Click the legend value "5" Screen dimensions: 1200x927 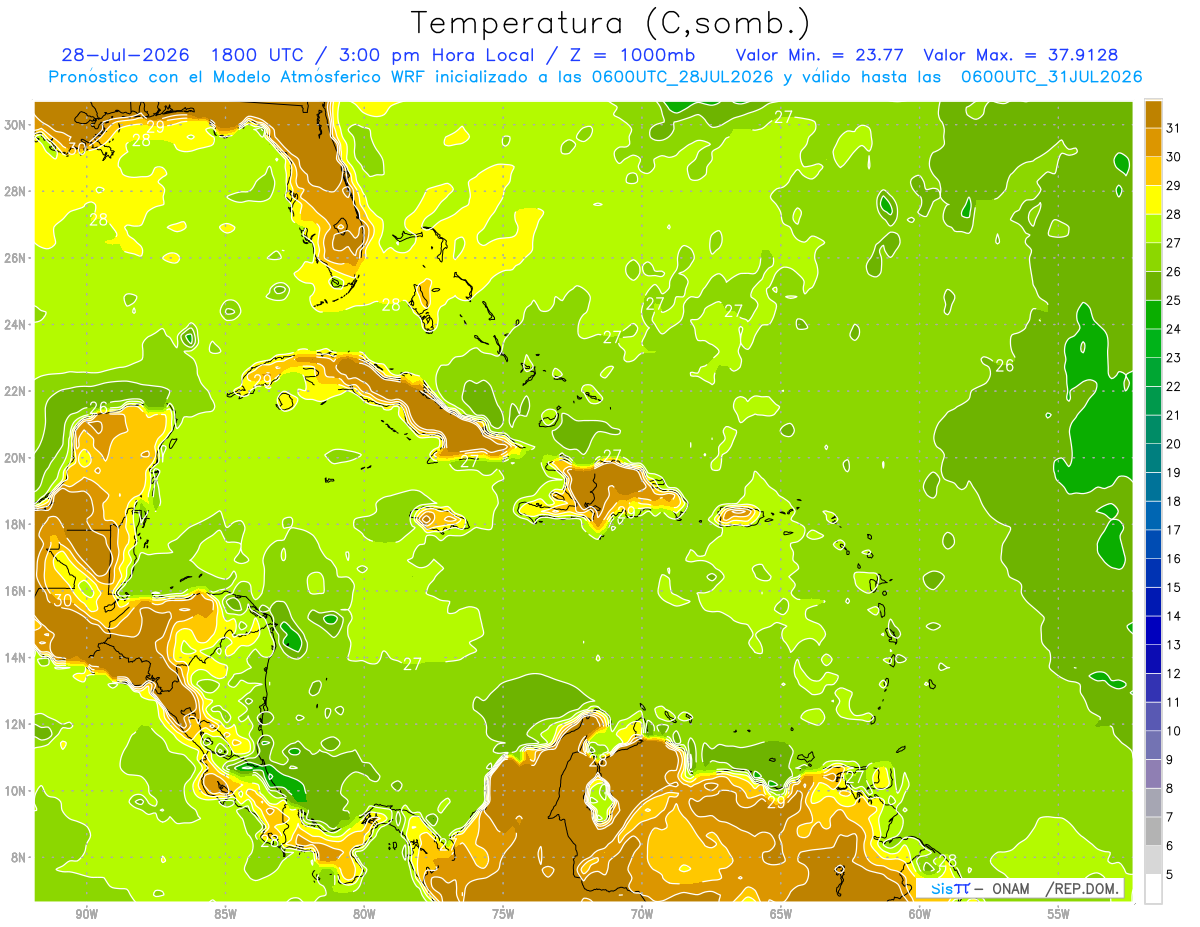1170,874
